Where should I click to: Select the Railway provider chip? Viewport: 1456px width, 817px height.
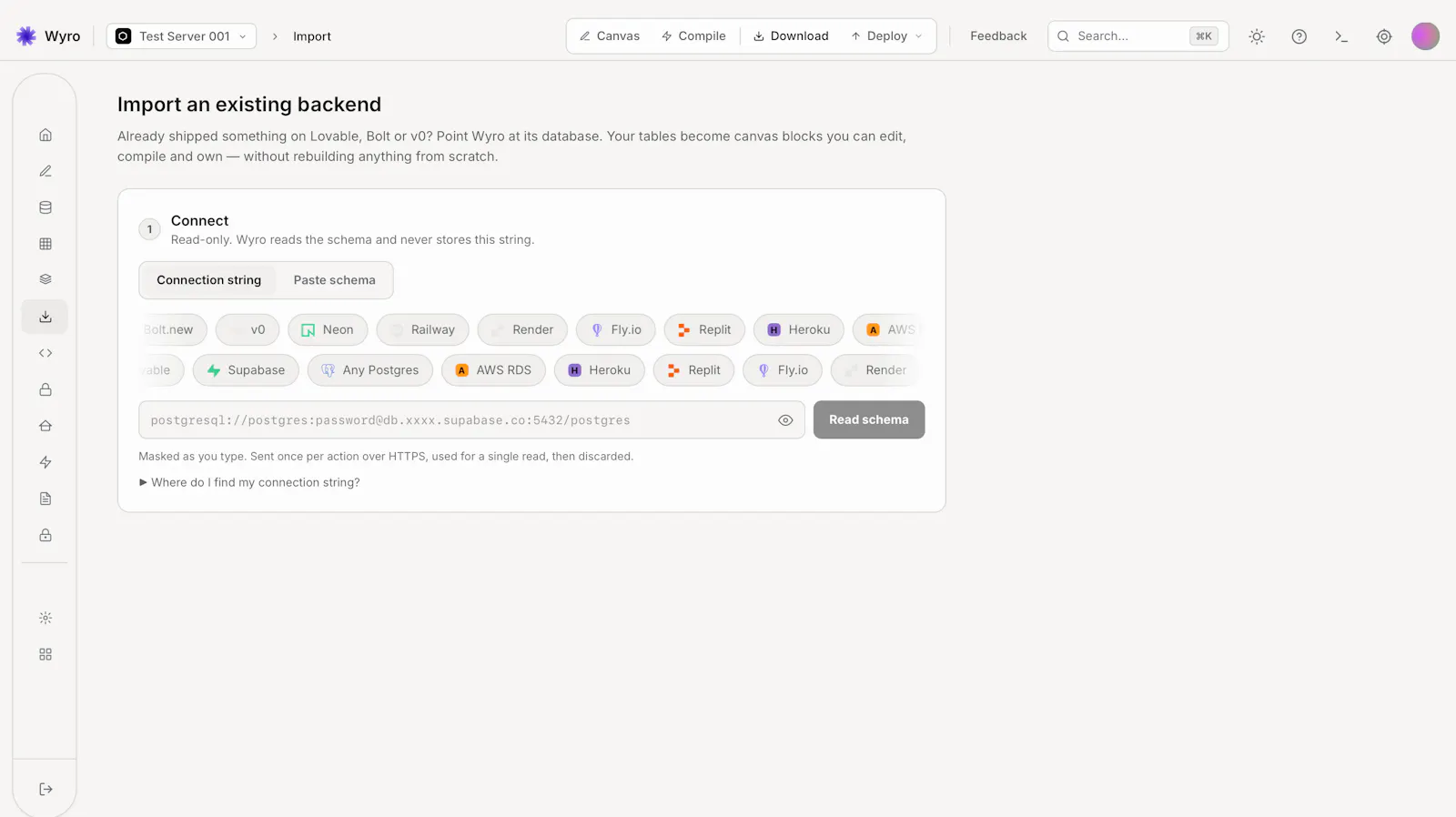422,330
